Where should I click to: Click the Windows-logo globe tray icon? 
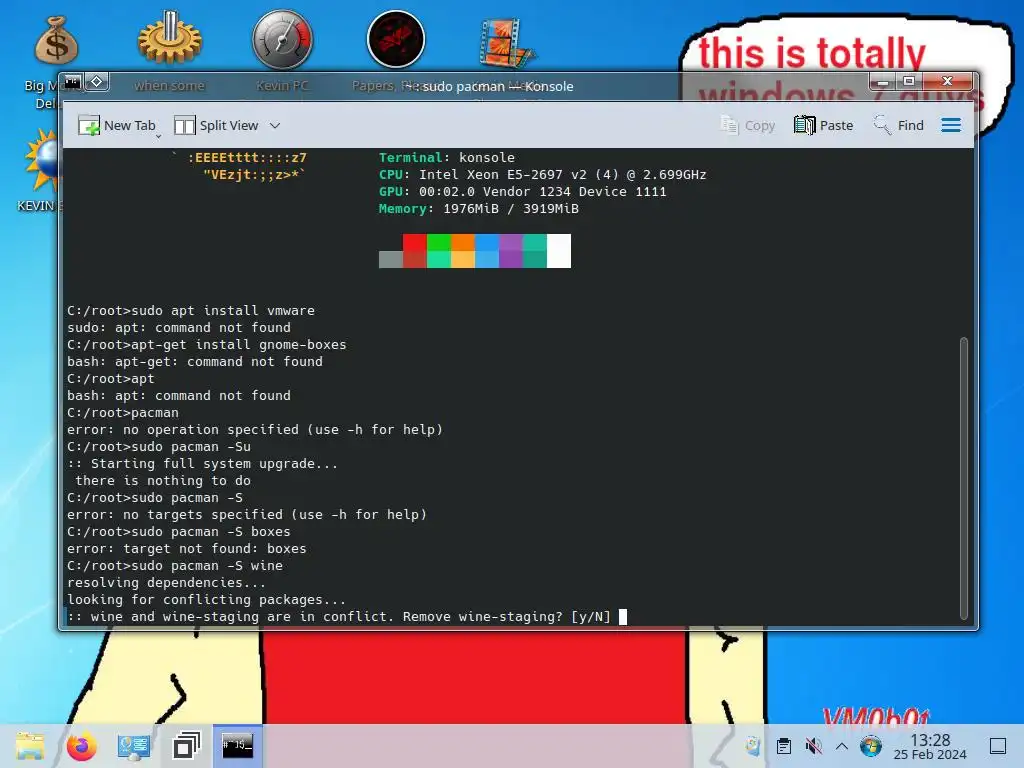pyautogui.click(x=870, y=746)
